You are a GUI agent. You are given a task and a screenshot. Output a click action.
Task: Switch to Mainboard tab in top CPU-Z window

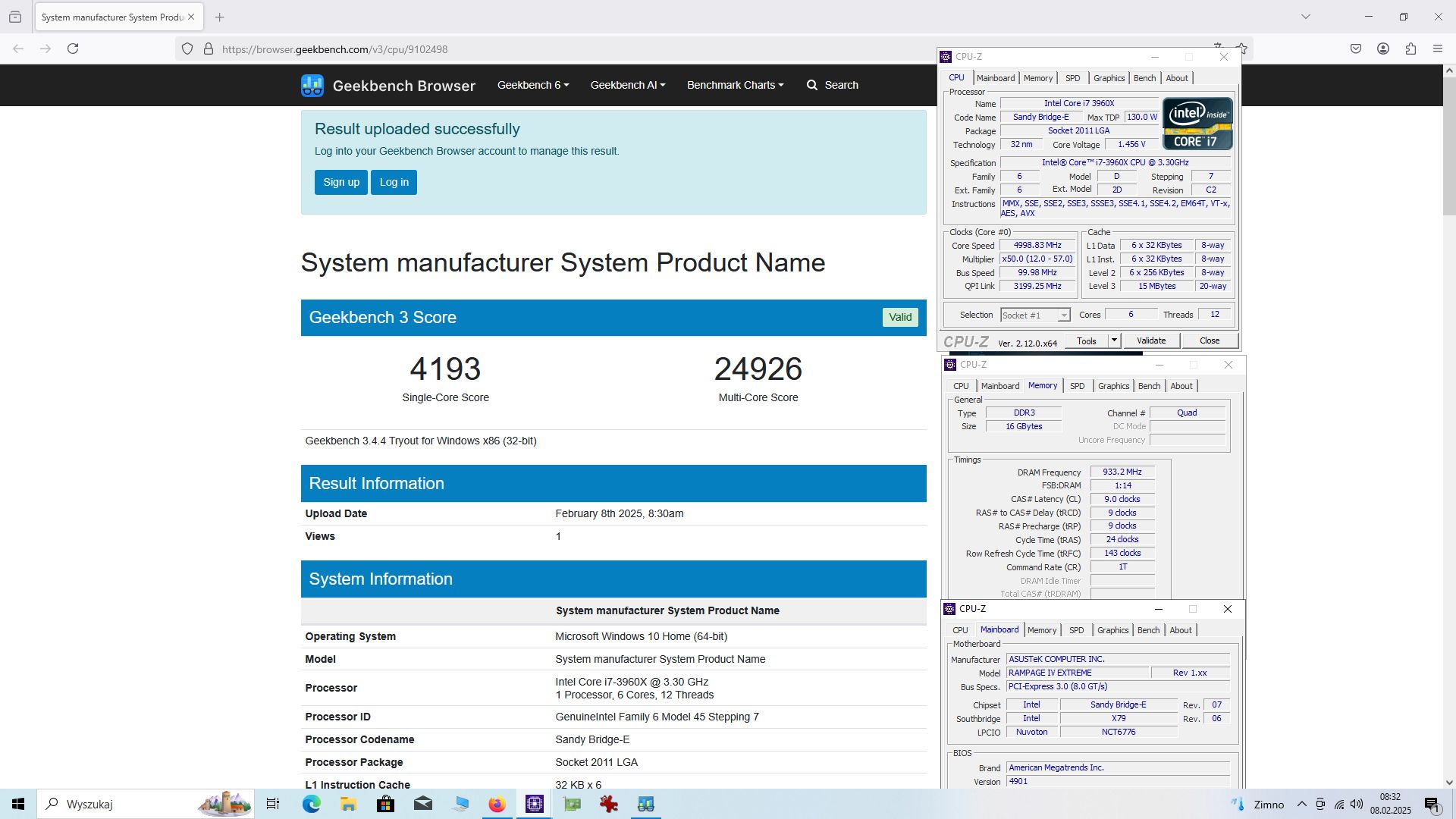[x=995, y=78]
